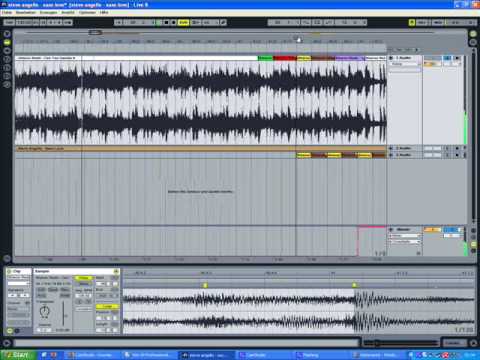Enable the pencil Draw Mode button
Screen dimensions: 480x360
click(223, 22)
